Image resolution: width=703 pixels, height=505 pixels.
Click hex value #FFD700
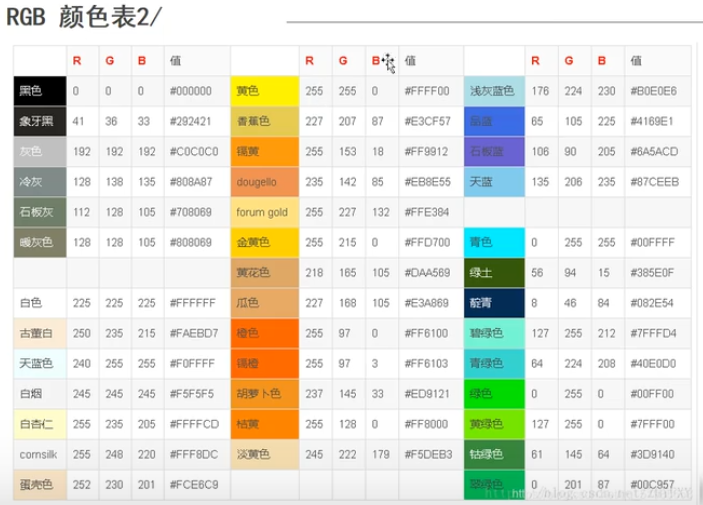tap(427, 243)
